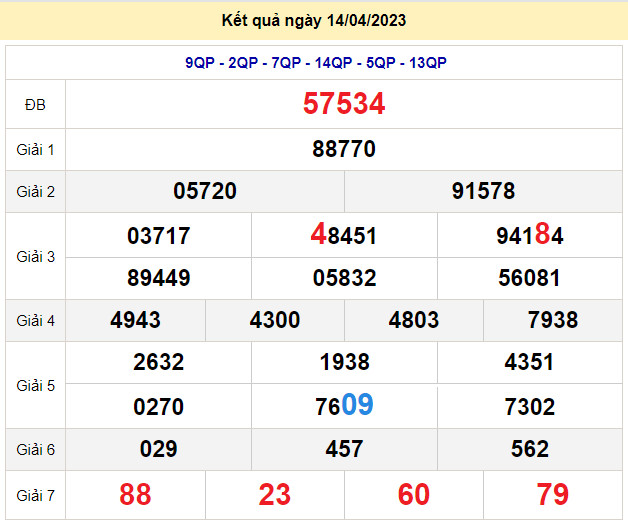The width and height of the screenshot is (628, 525).
Task: Click the ĐB row label
Action: [35, 105]
